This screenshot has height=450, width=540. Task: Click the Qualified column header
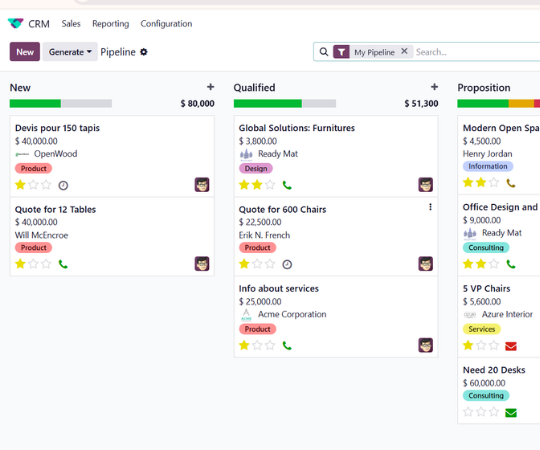(254, 87)
